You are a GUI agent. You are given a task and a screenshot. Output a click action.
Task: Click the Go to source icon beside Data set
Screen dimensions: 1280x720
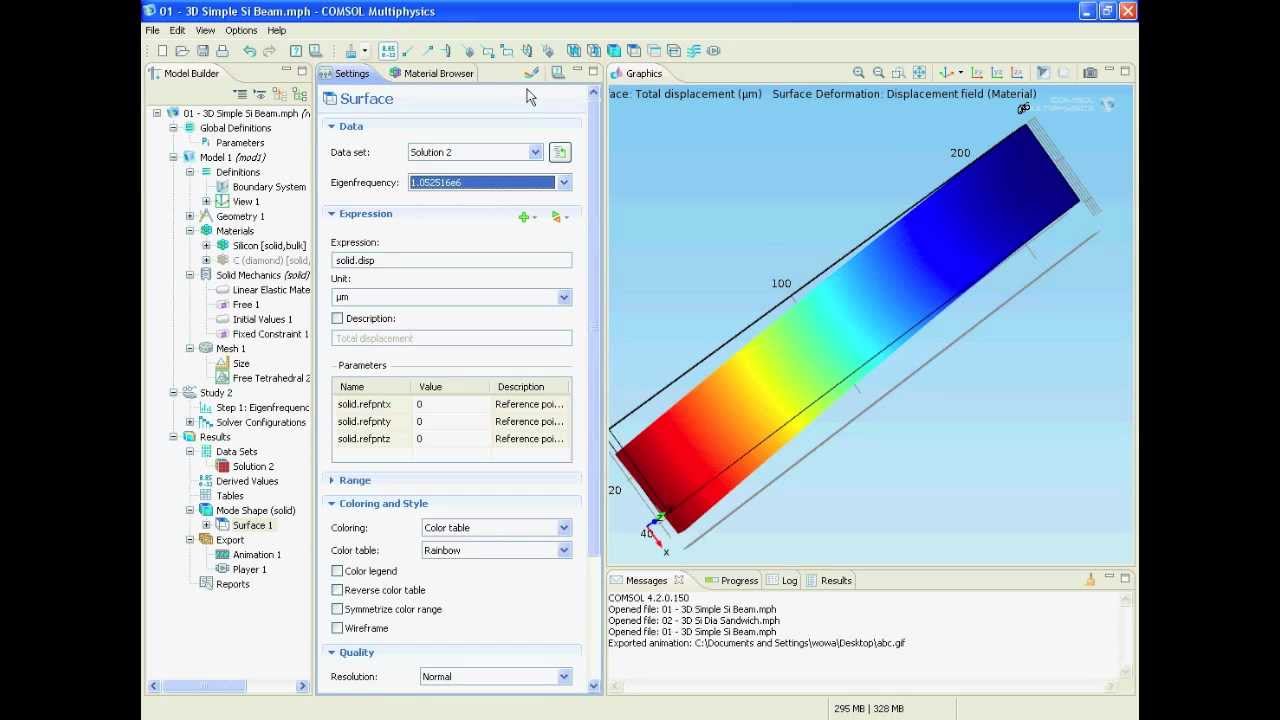pyautogui.click(x=560, y=152)
